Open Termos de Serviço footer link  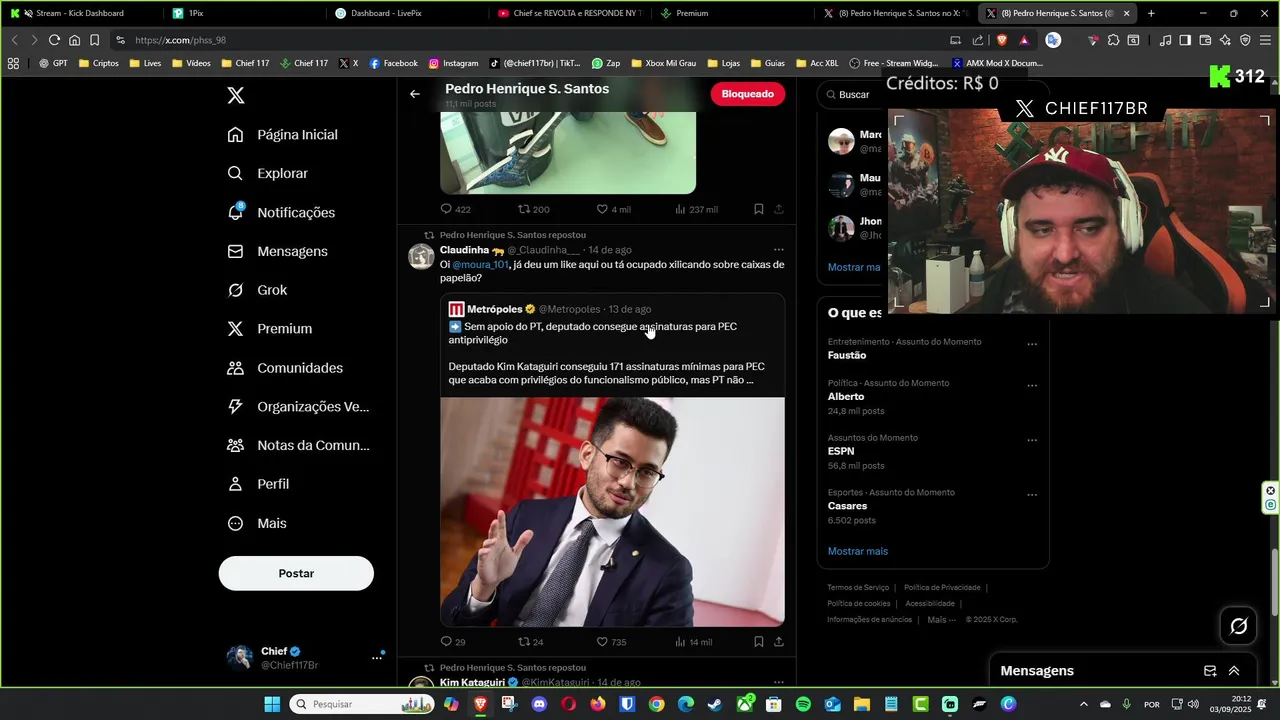coord(858,588)
